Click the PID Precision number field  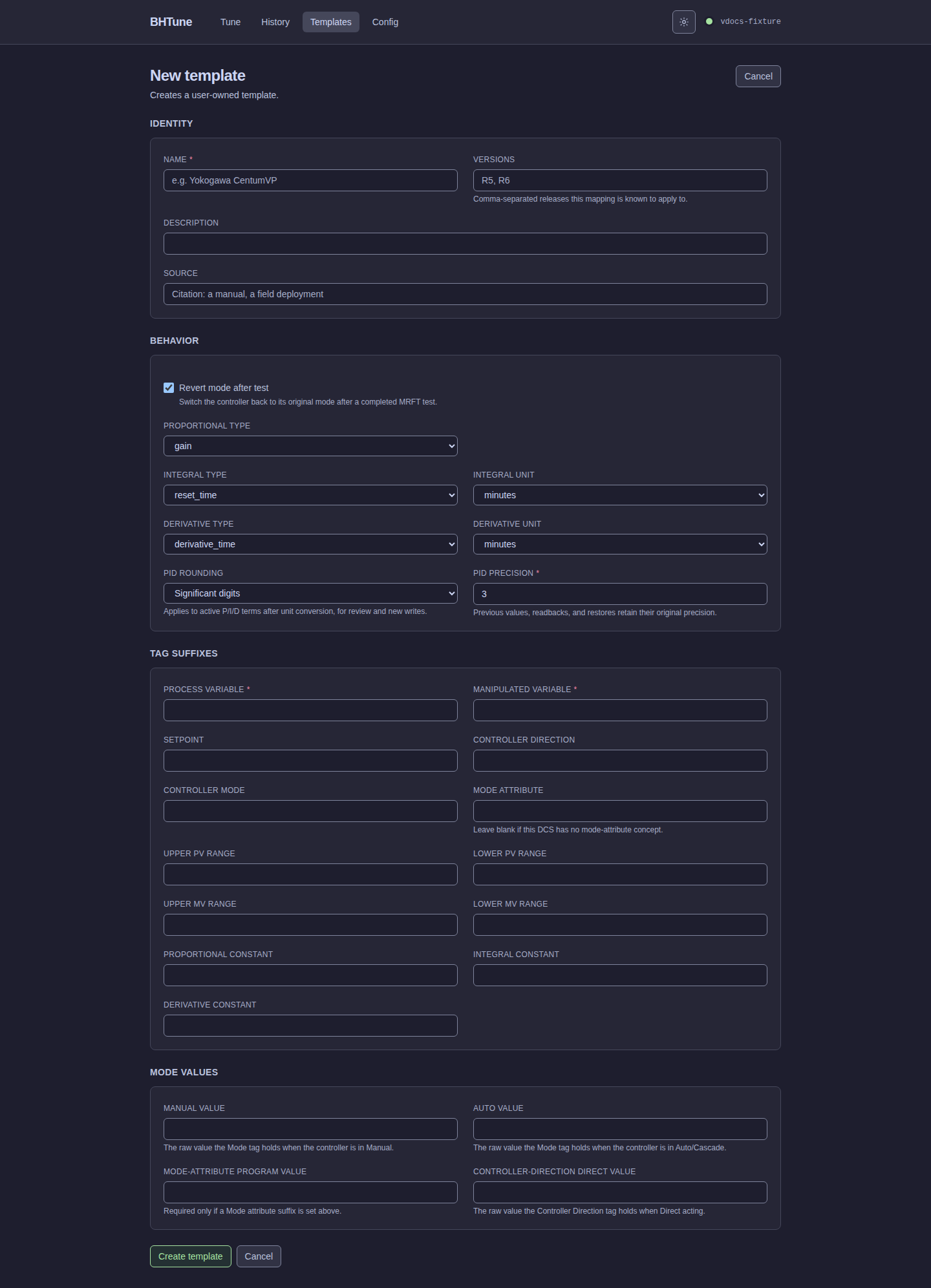(620, 594)
